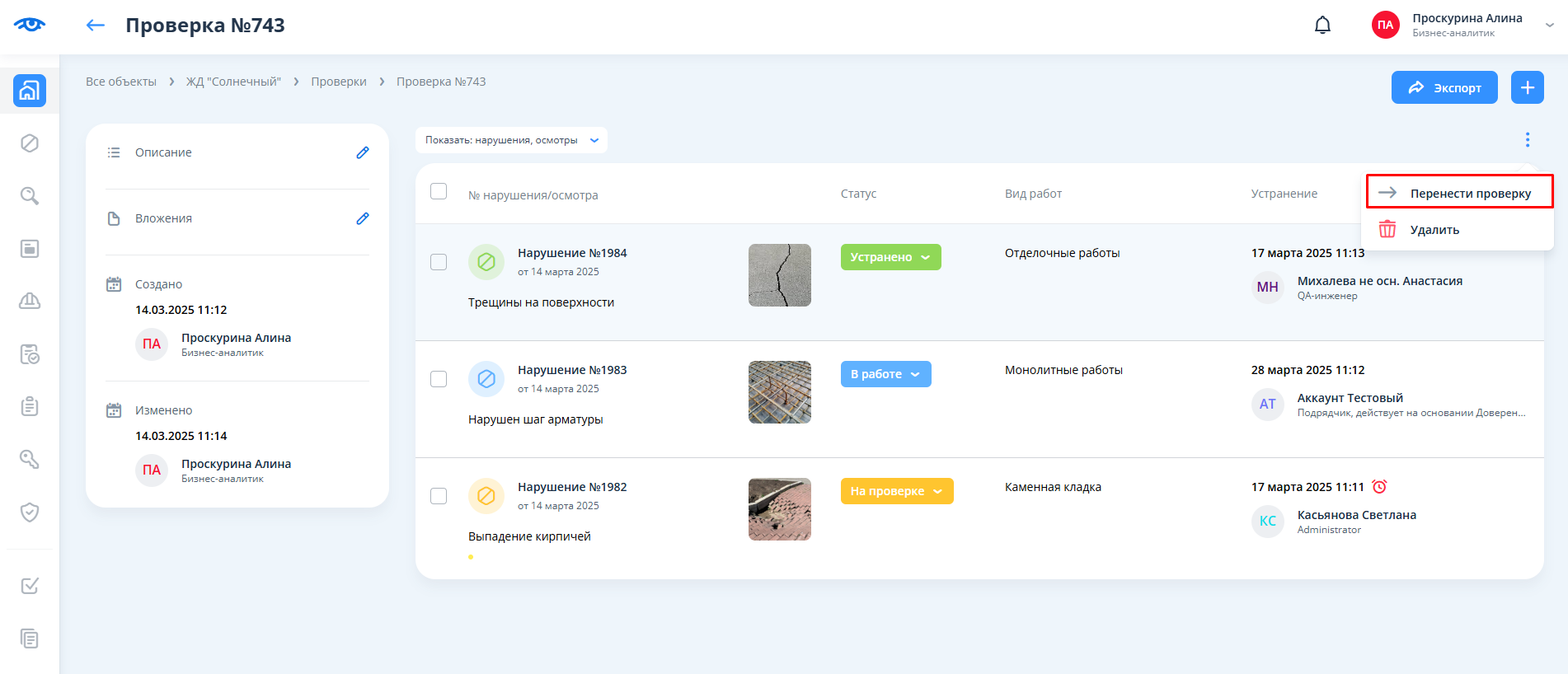Click the pencil icon beside Вложения
The width and height of the screenshot is (1568, 674).
tap(362, 218)
